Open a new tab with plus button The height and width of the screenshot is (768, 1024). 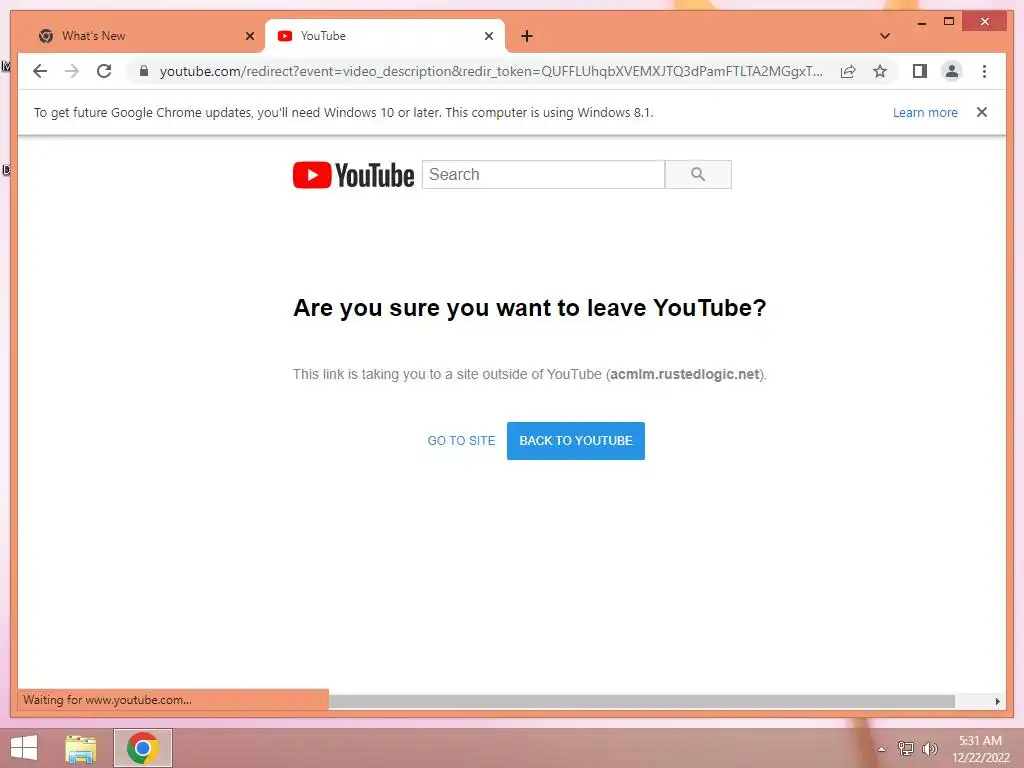(526, 36)
